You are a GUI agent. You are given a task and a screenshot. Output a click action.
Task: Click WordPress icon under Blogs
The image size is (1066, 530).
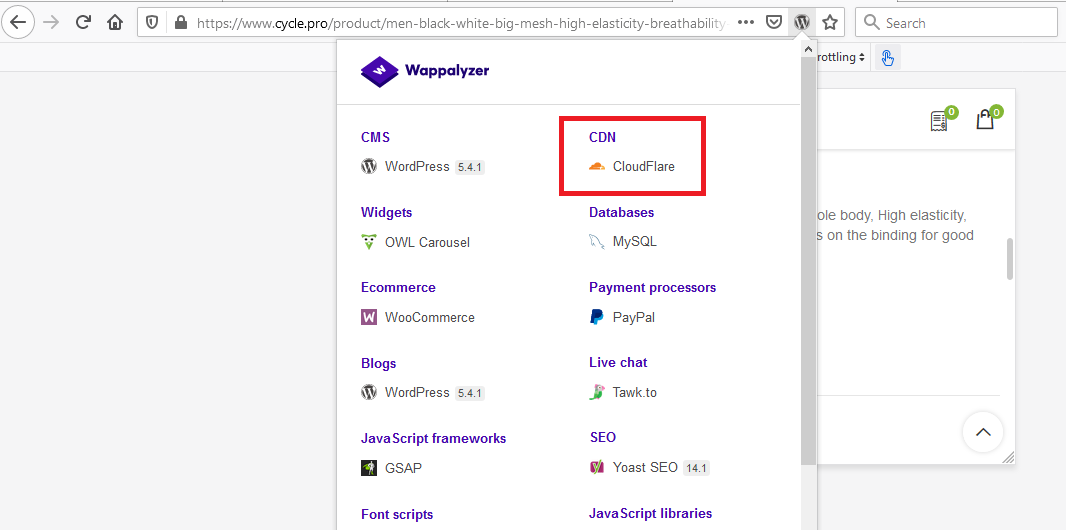[x=368, y=392]
